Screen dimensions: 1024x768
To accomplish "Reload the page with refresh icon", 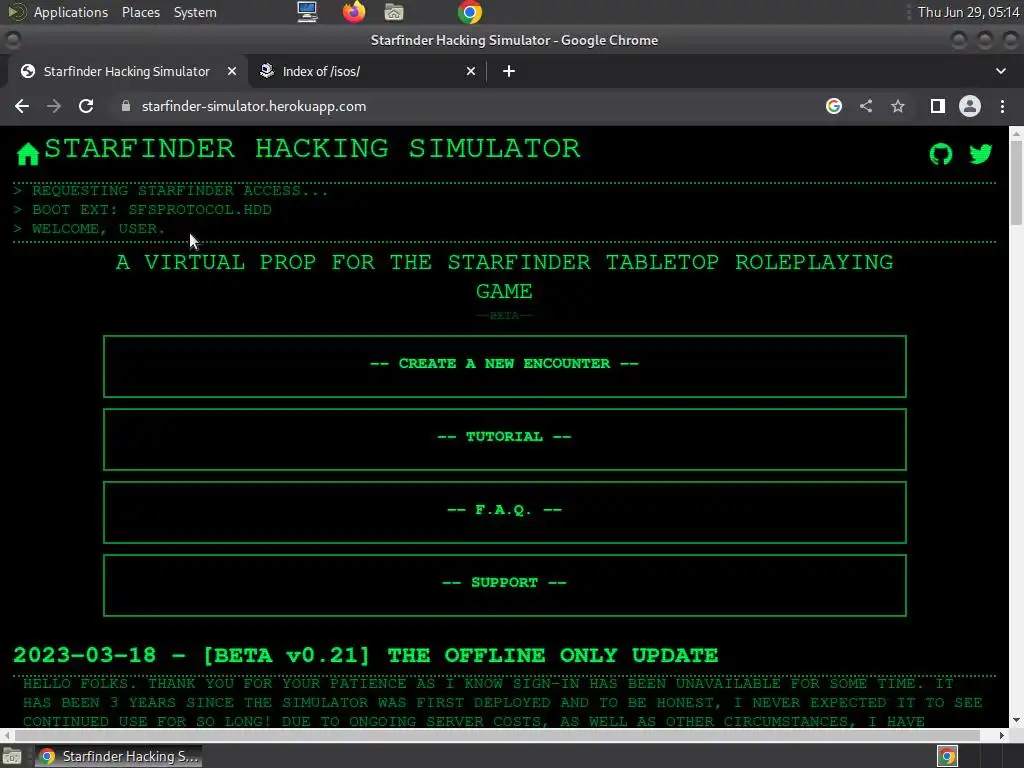I will (86, 106).
